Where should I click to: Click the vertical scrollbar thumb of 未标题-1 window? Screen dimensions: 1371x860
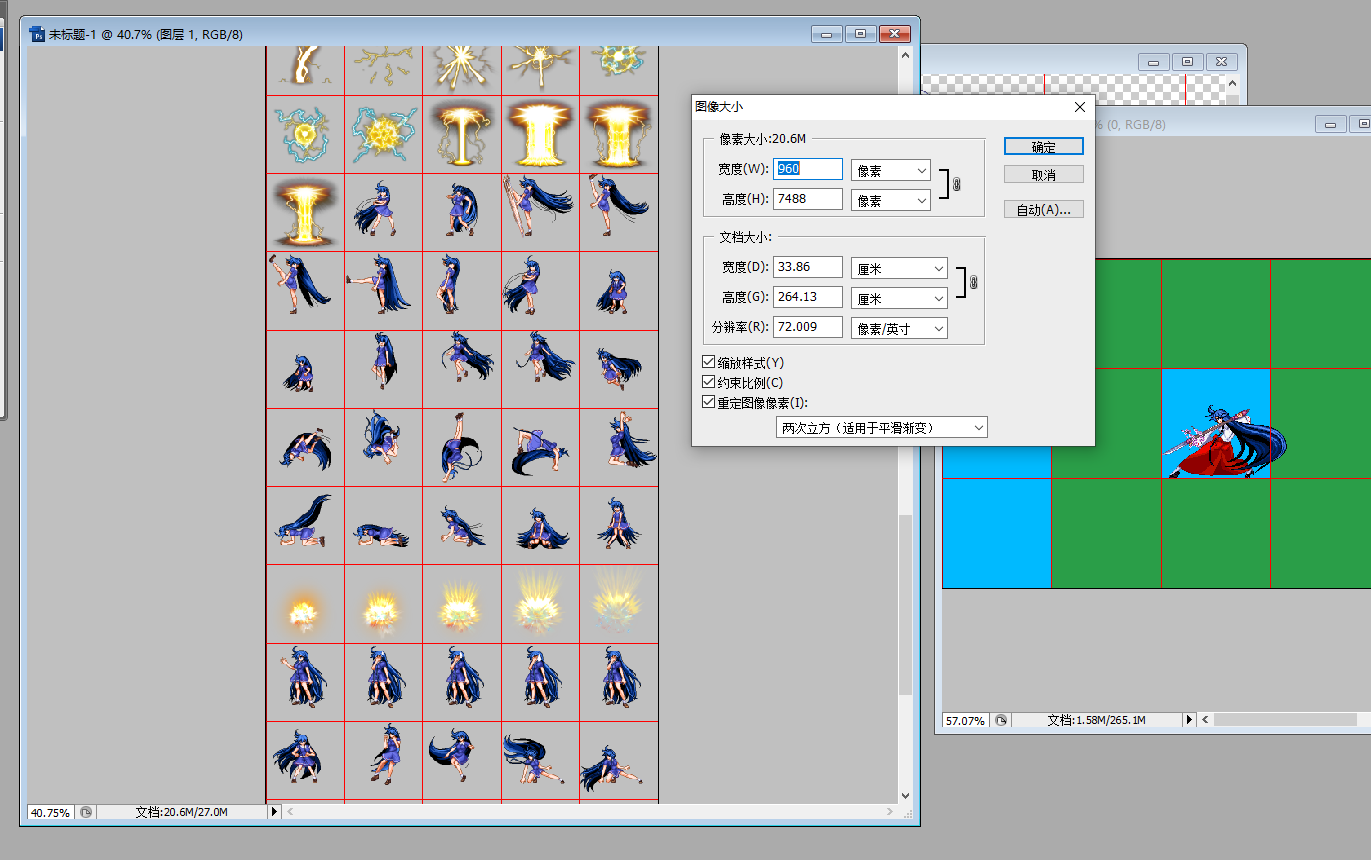(906, 605)
